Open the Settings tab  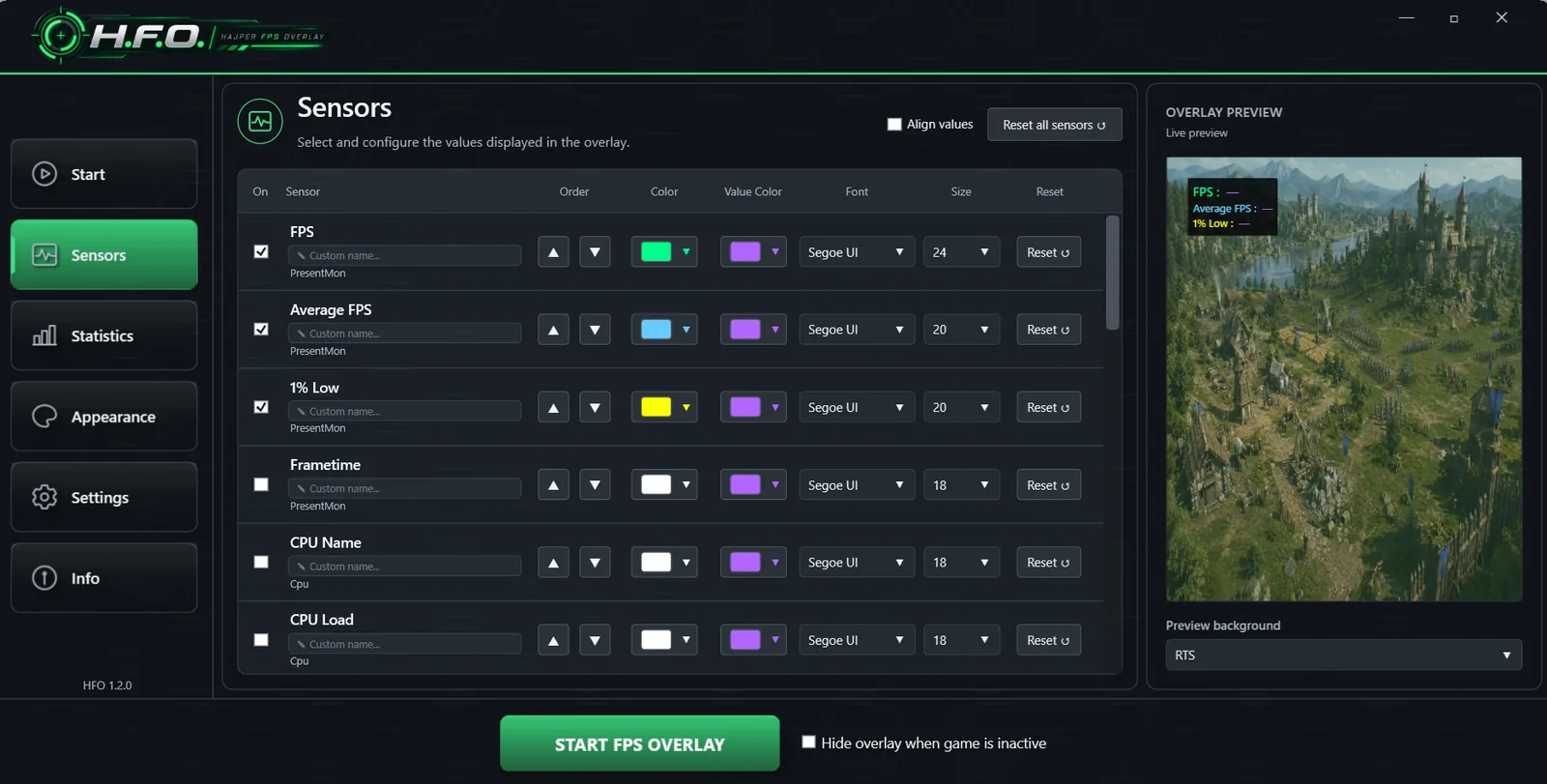(104, 497)
